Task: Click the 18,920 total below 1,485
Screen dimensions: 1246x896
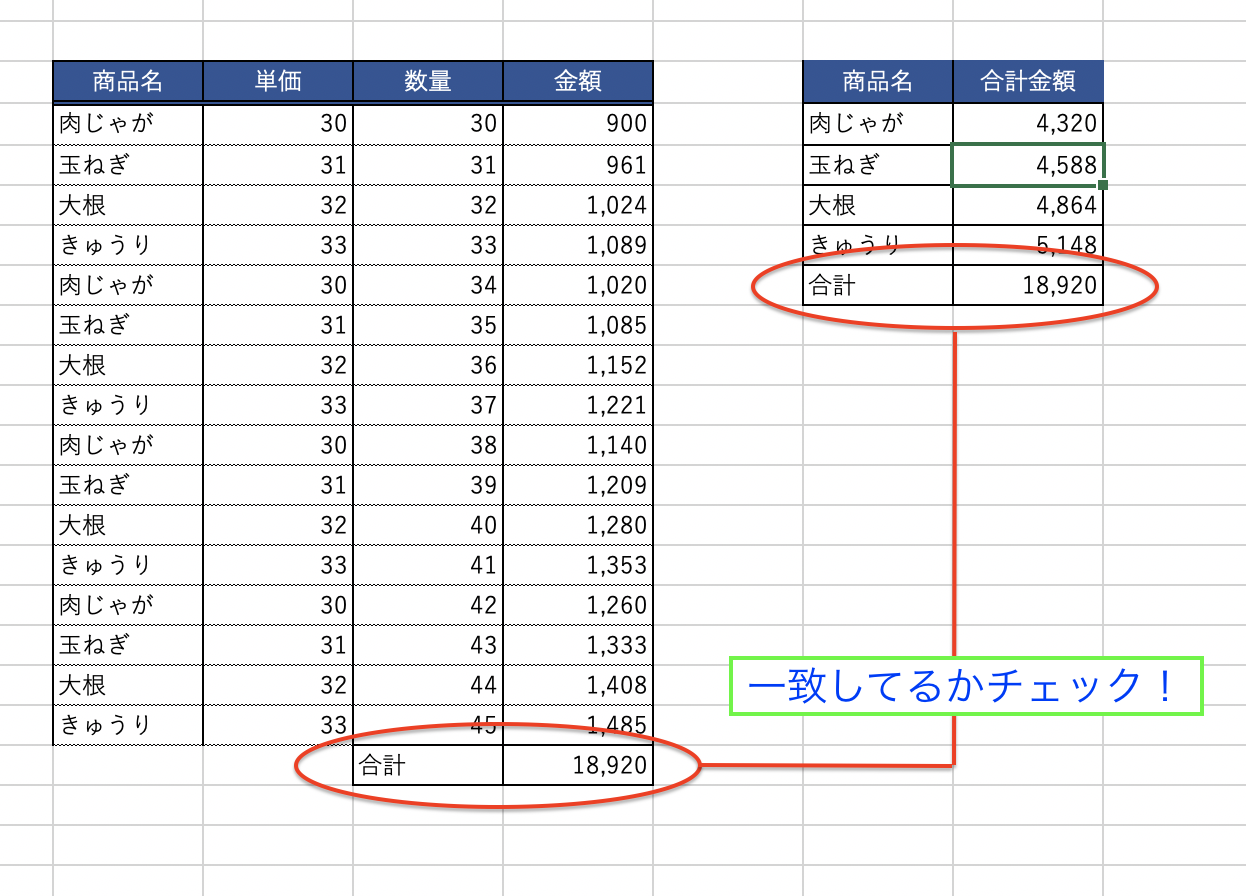Action: (578, 765)
